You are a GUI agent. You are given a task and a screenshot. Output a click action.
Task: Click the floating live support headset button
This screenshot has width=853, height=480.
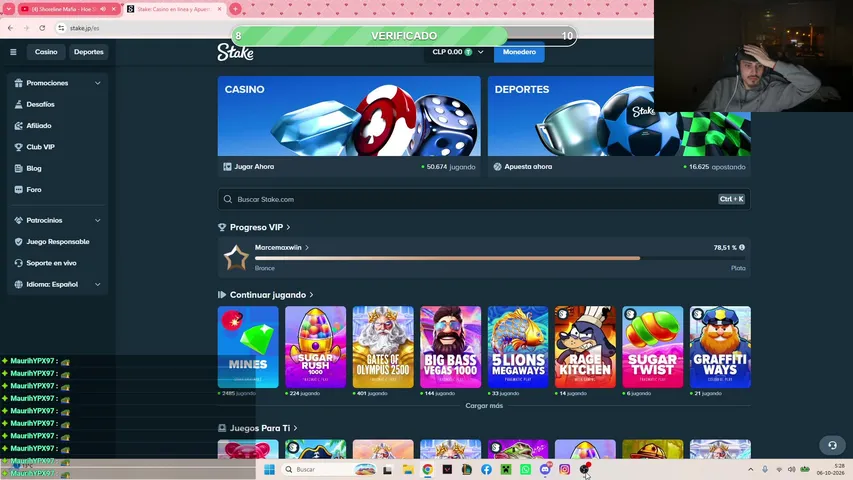[832, 445]
